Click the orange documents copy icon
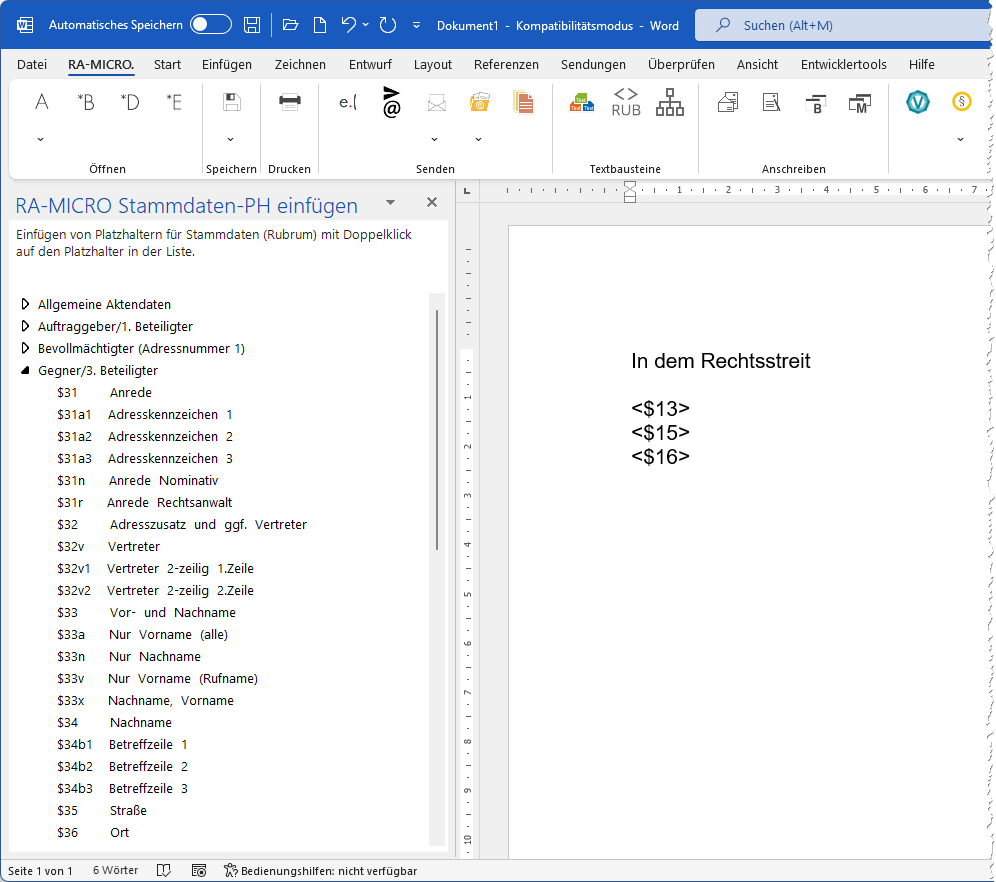Viewport: 996px width, 882px height. click(x=523, y=102)
